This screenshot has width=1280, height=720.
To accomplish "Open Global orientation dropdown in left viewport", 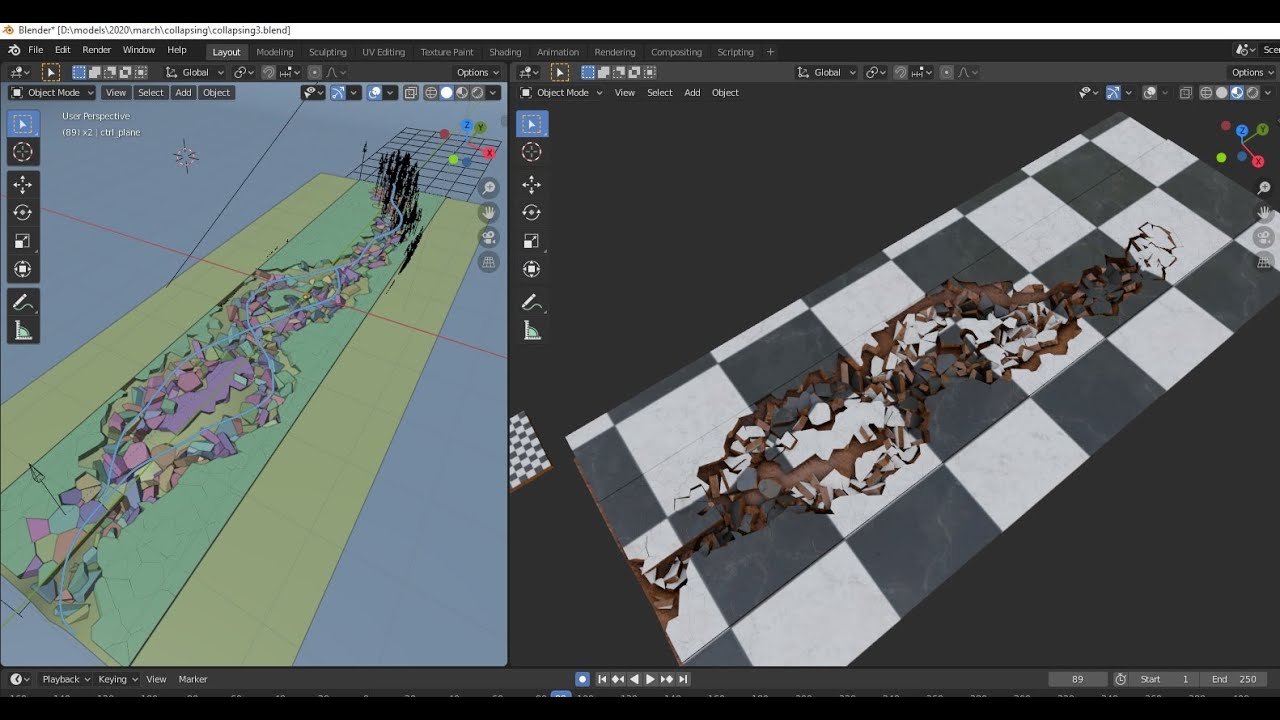I will (194, 72).
